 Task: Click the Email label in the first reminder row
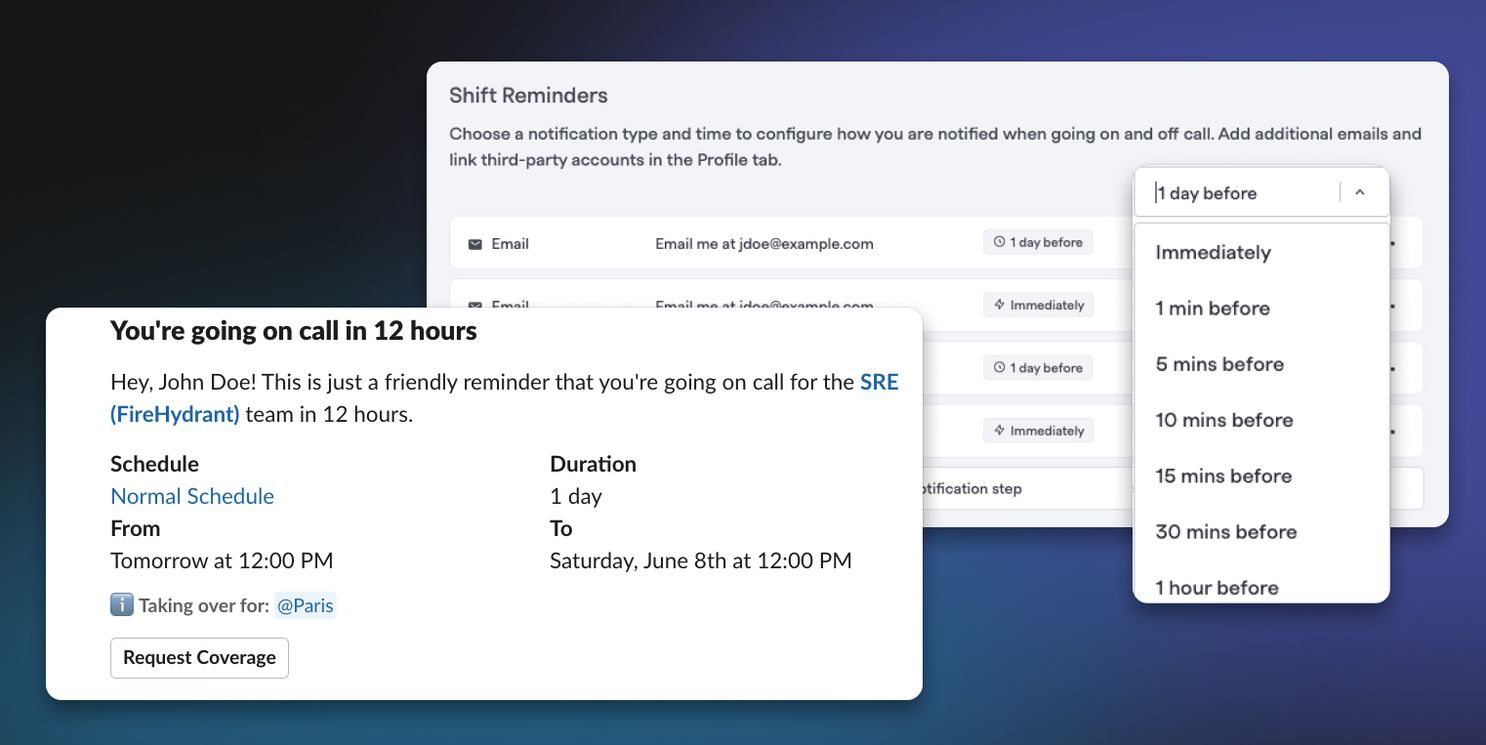click(x=510, y=244)
